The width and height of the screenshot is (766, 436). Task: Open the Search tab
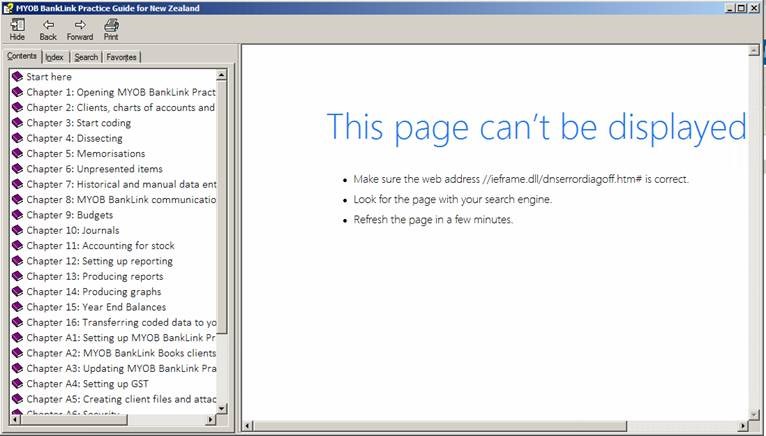point(86,57)
